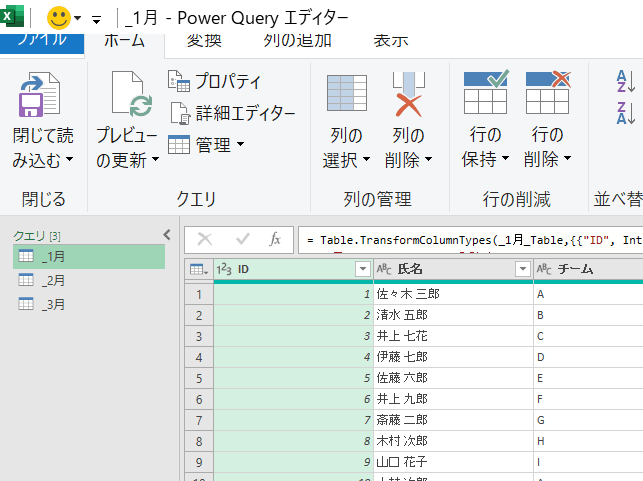Click cell 斎藤 二郎

(x=453, y=420)
